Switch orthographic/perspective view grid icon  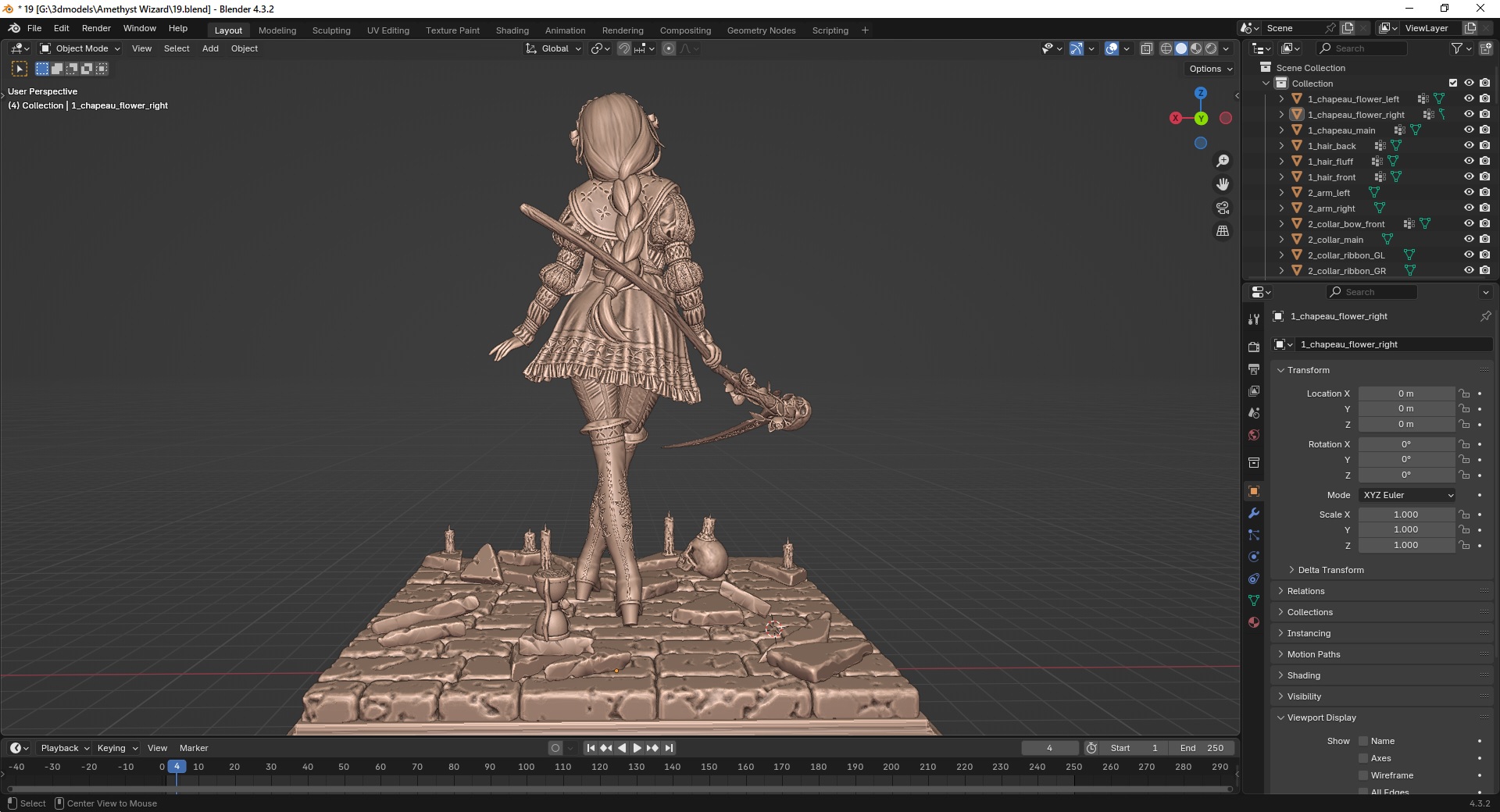click(x=1223, y=231)
